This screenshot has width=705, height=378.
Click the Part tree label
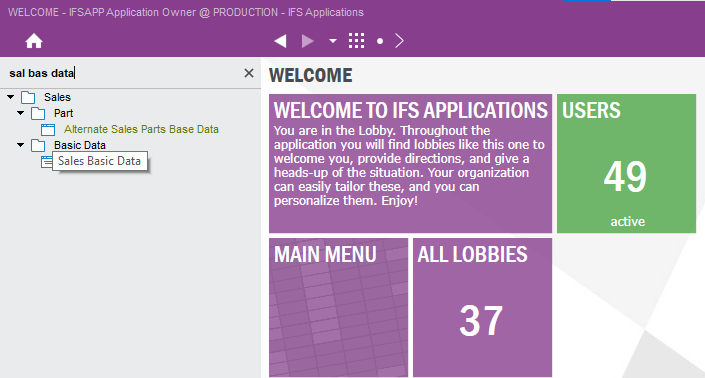tap(63, 113)
